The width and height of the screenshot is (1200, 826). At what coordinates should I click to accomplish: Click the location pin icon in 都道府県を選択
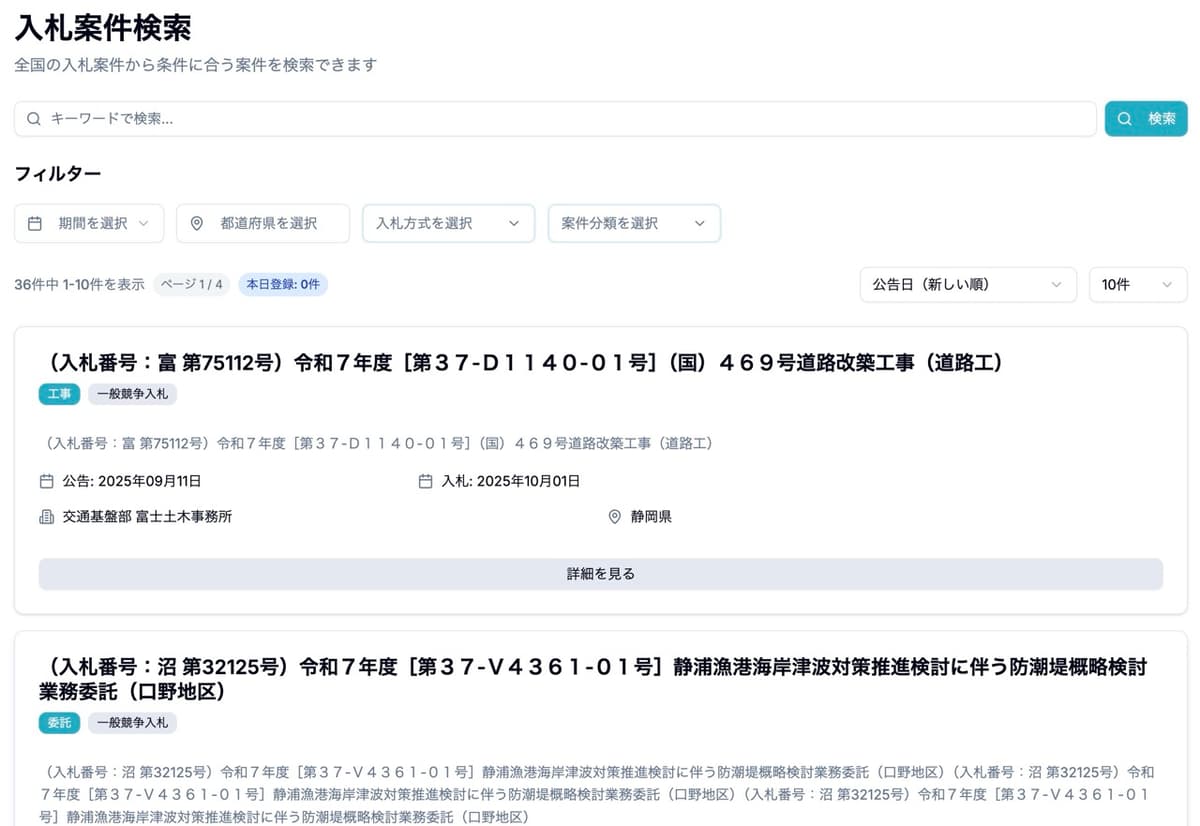pos(198,223)
